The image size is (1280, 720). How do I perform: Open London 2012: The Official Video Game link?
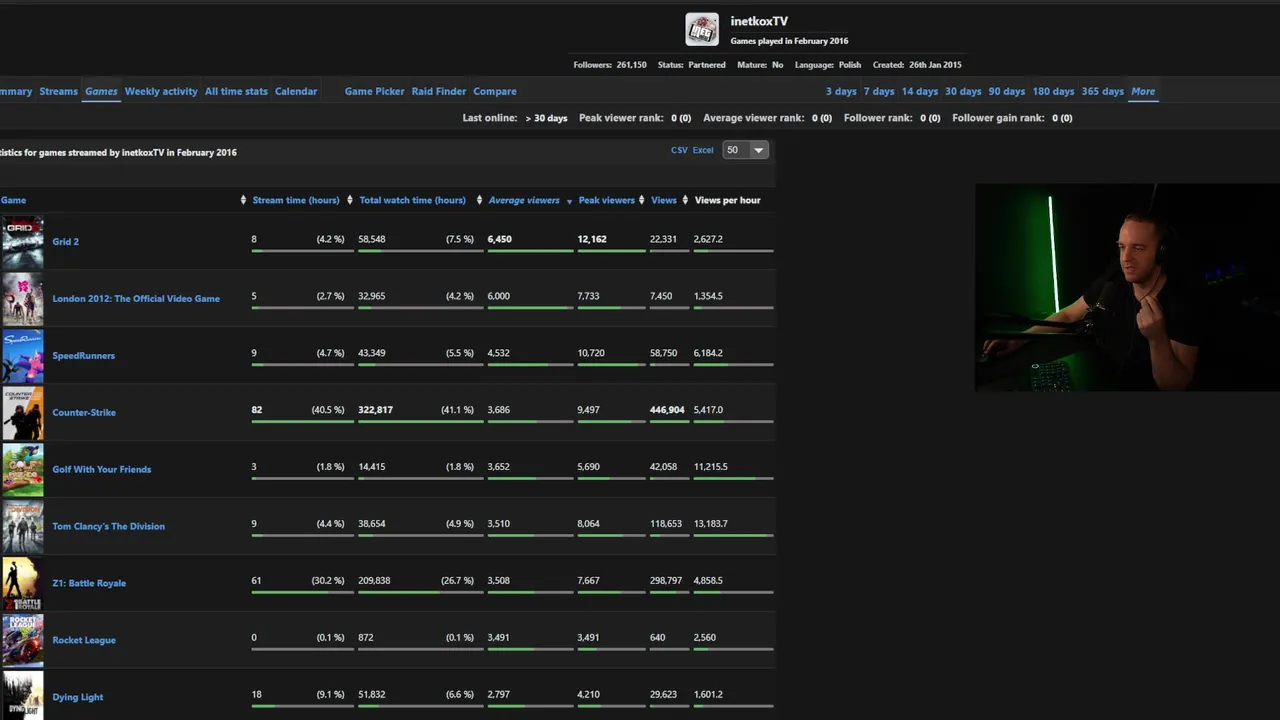(x=136, y=299)
